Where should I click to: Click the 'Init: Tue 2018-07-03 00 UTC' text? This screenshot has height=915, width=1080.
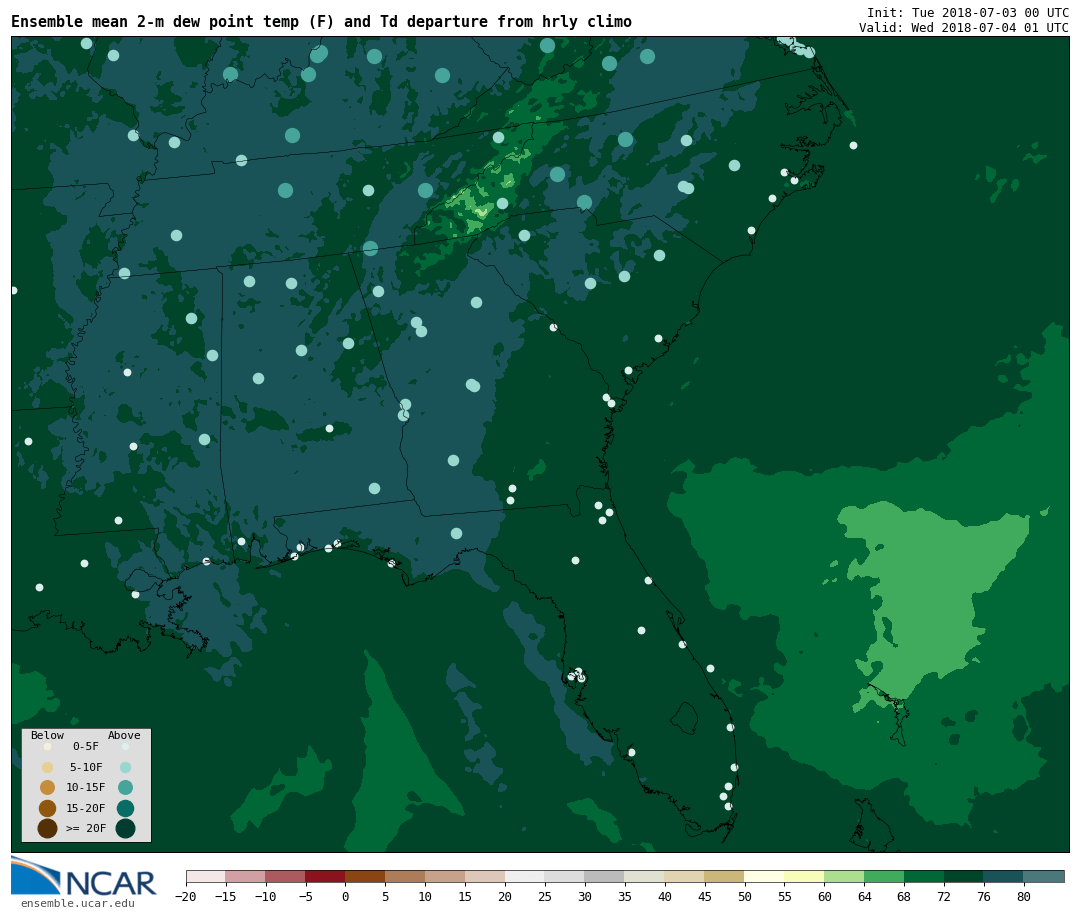click(967, 12)
